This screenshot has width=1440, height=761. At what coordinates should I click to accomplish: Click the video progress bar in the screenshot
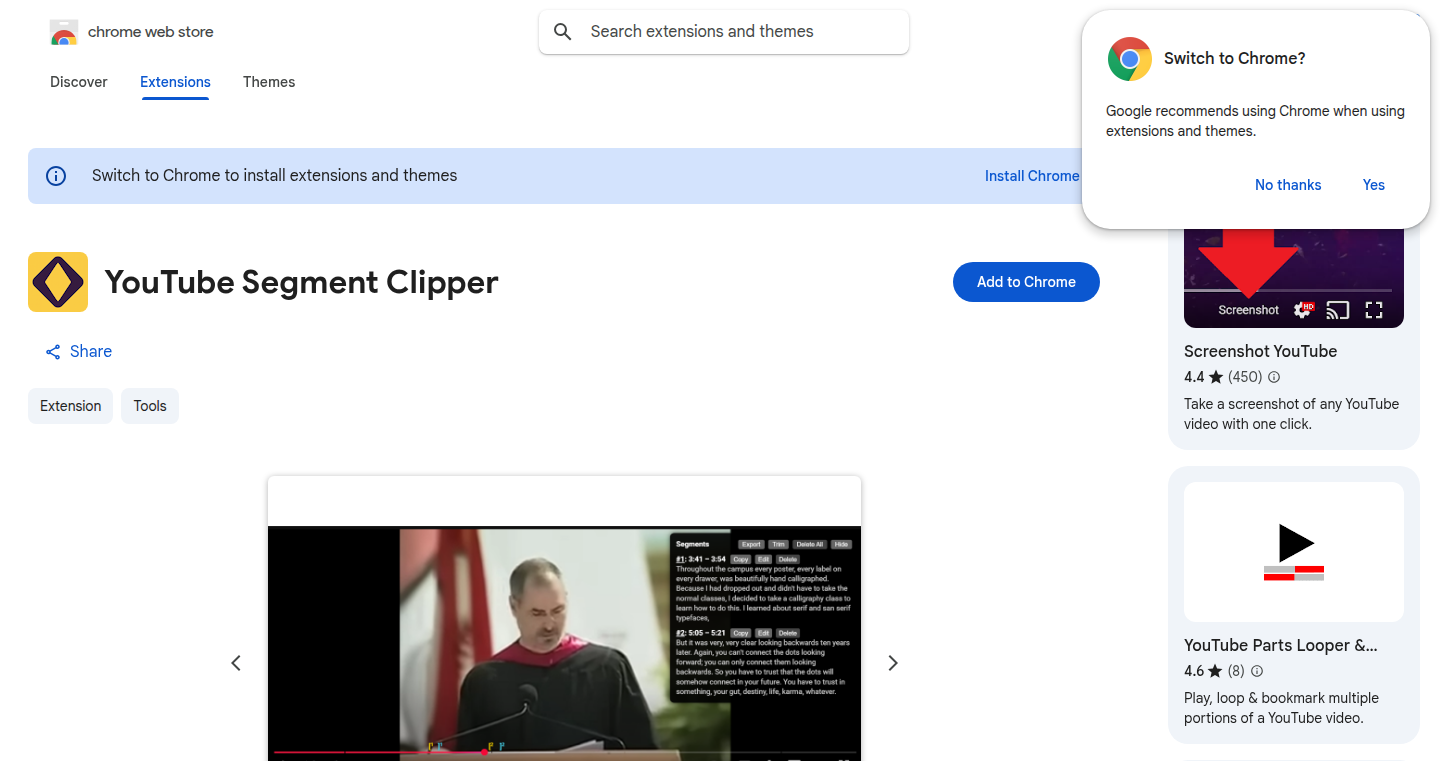coord(564,752)
